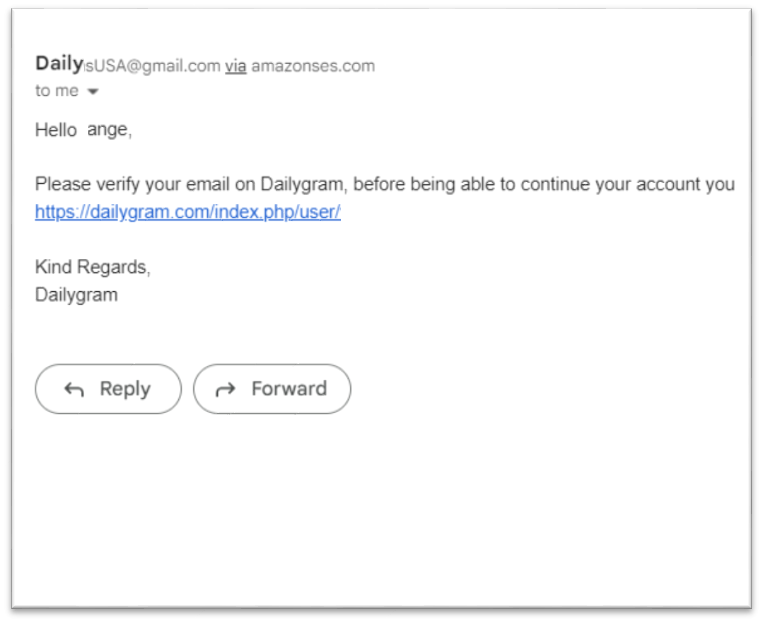Click the sender's gmail.com email address
Viewport: 763px width, 623px height.
[x=152, y=66]
